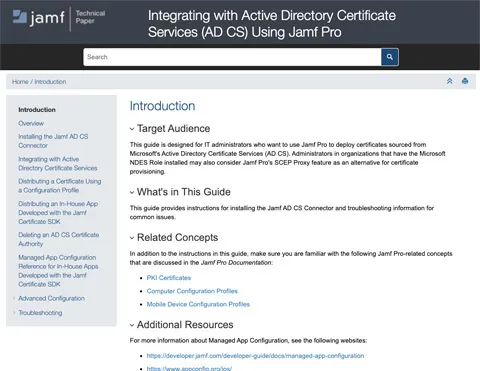Viewport: 480px width, 371px height.
Task: Collapse the Additional Resources section
Action: point(132,325)
